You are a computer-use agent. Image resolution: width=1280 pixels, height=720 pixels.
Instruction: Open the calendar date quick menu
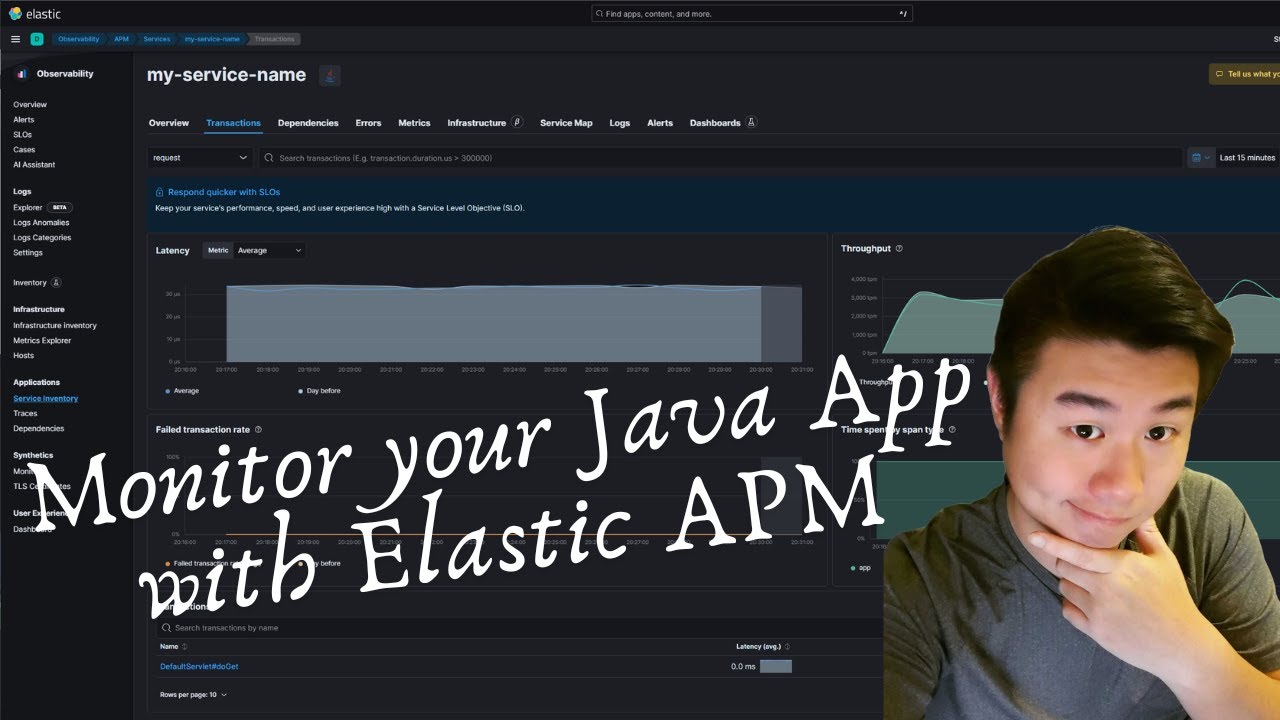coord(1200,158)
